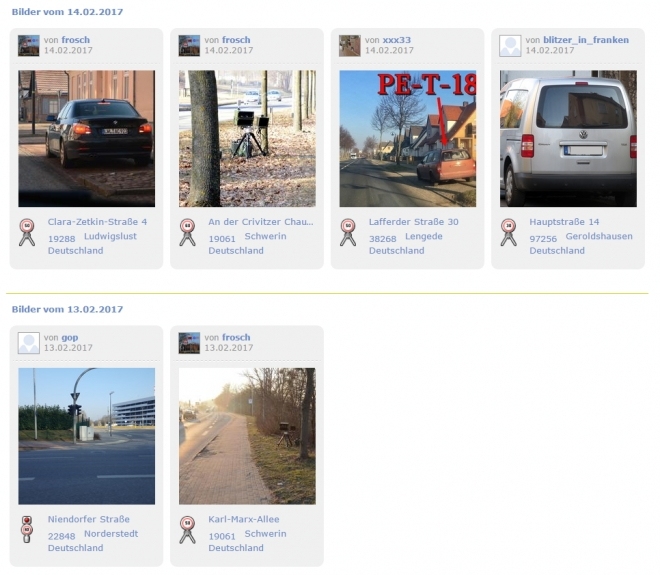Click the speed camera icon for Karl-Marx-Allee
The height and width of the screenshot is (575, 660).
(x=187, y=530)
